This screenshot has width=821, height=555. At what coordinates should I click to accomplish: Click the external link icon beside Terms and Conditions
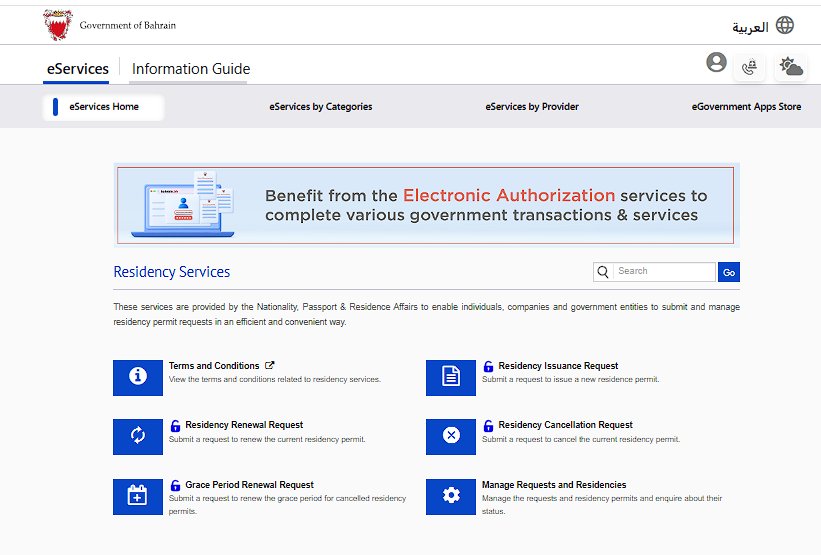pos(270,365)
